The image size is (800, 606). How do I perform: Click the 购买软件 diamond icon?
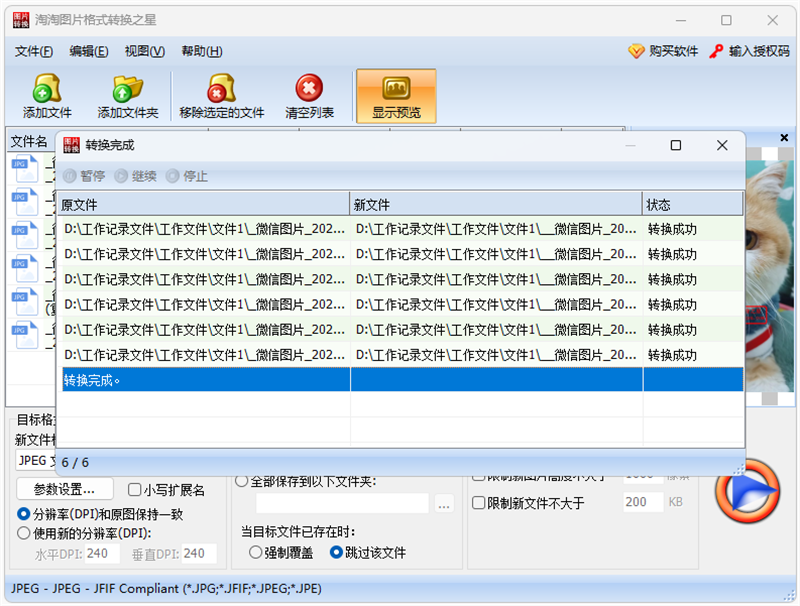(636, 51)
